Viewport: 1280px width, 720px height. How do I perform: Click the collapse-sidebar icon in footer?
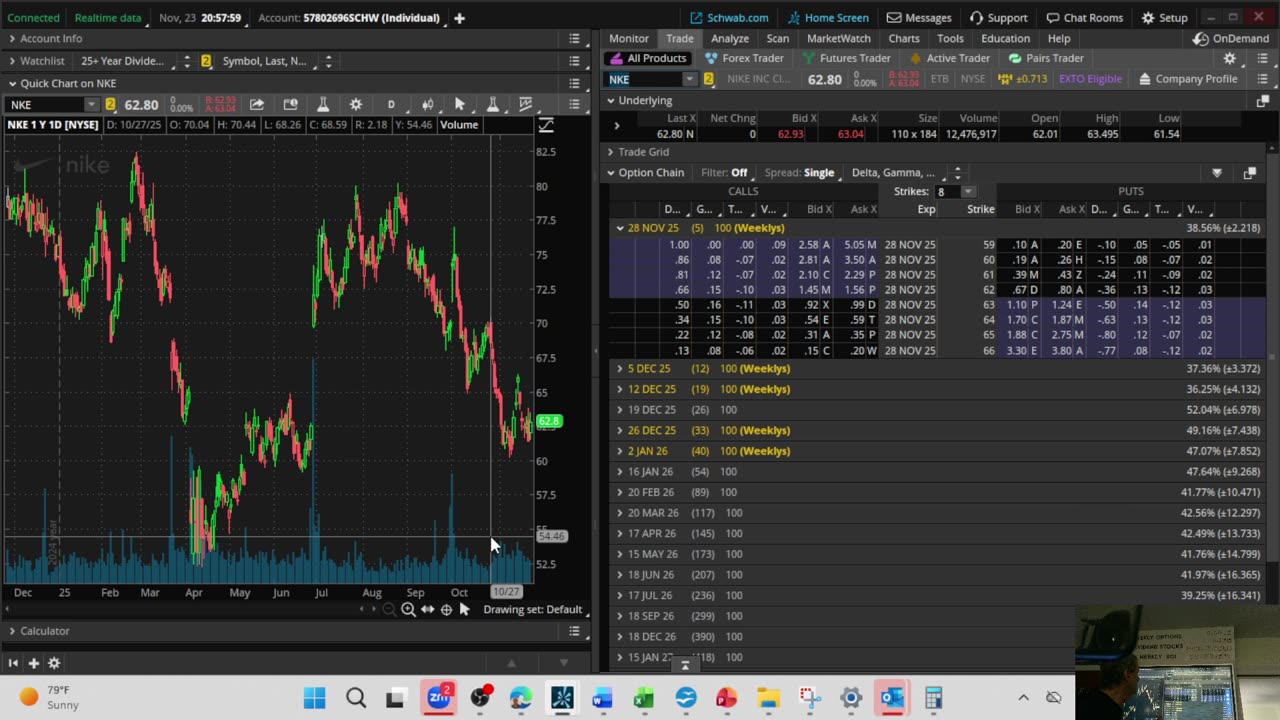pos(13,663)
